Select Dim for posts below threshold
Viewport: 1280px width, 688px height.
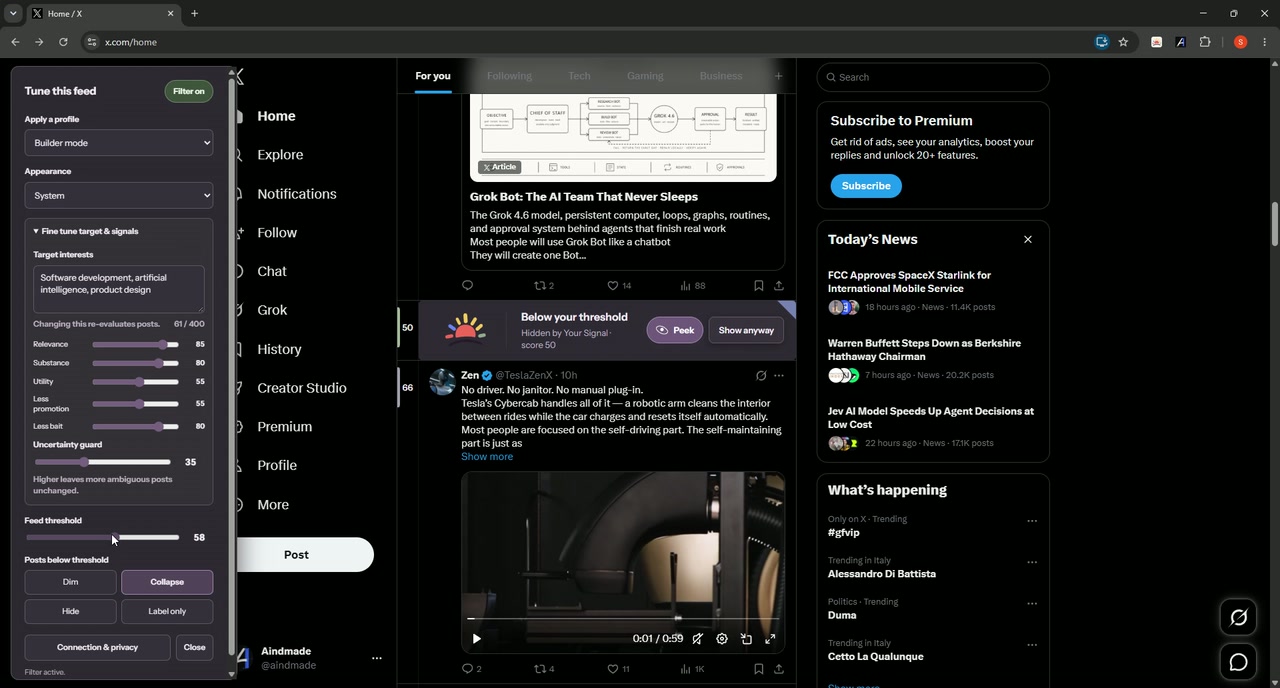[x=70, y=582]
